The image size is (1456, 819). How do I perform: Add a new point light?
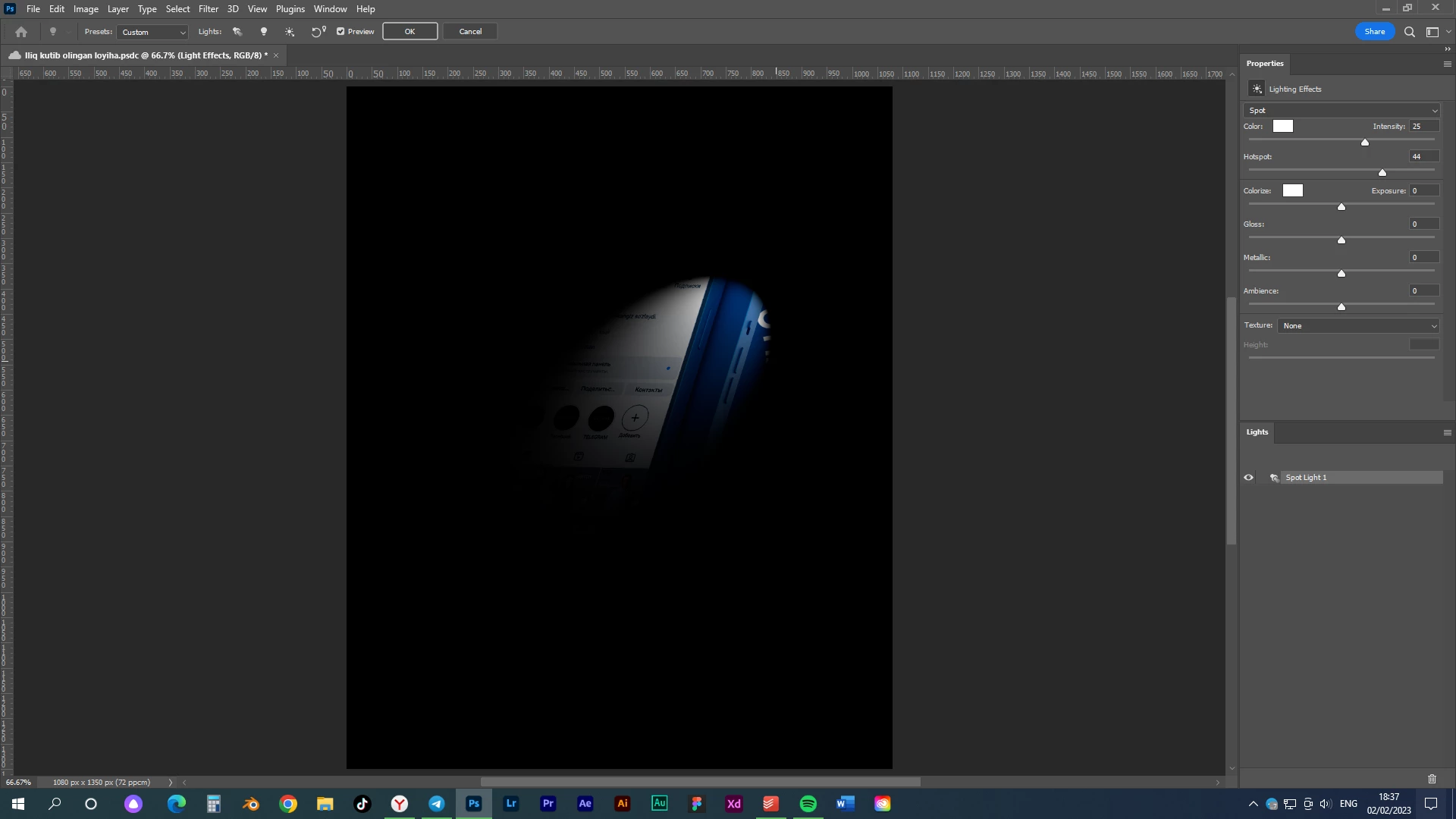(x=264, y=32)
